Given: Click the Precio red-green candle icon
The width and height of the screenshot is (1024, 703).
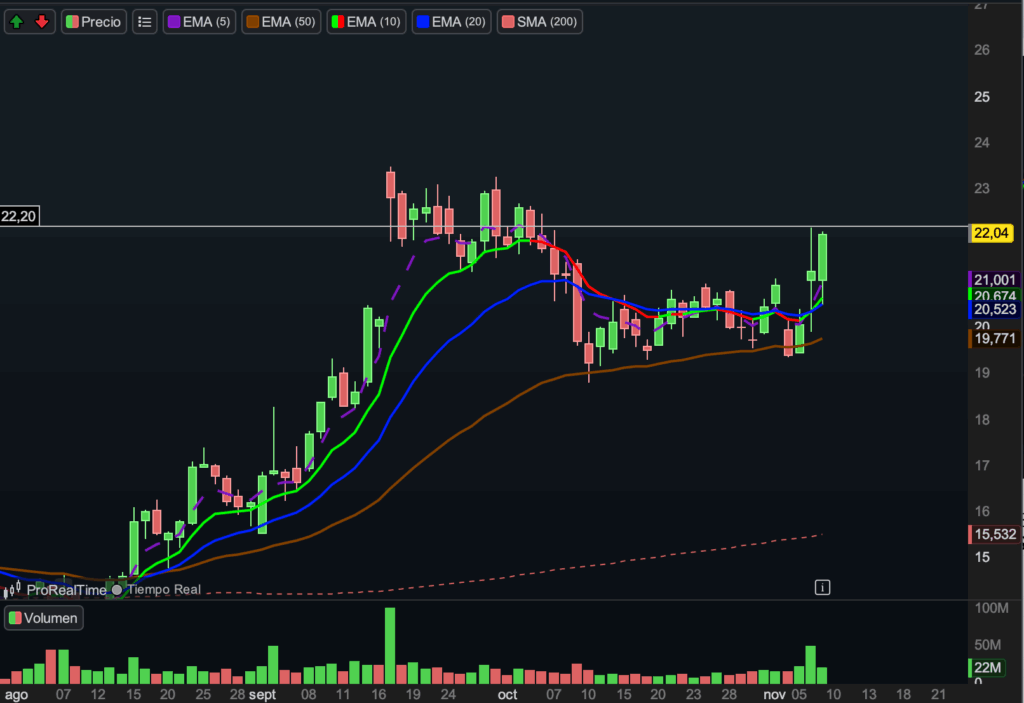Looking at the screenshot, I should pyautogui.click(x=72, y=21).
